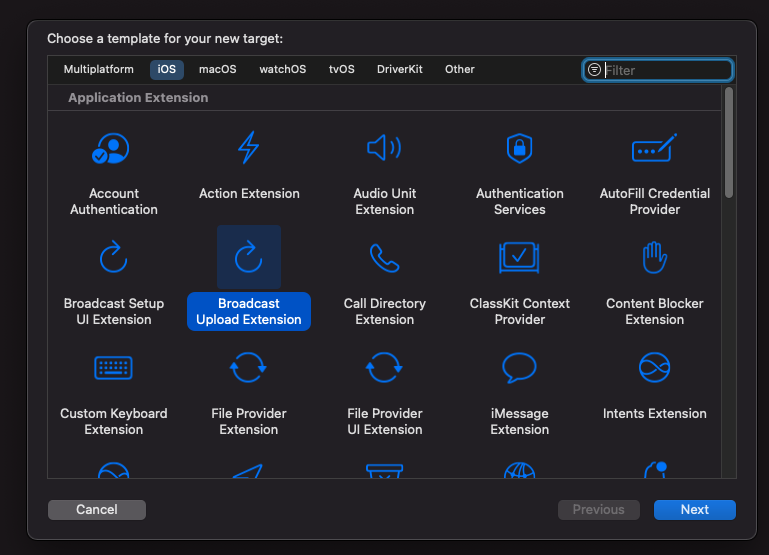
Task: Click the "Content Blocker Extension" label
Action: (655, 311)
